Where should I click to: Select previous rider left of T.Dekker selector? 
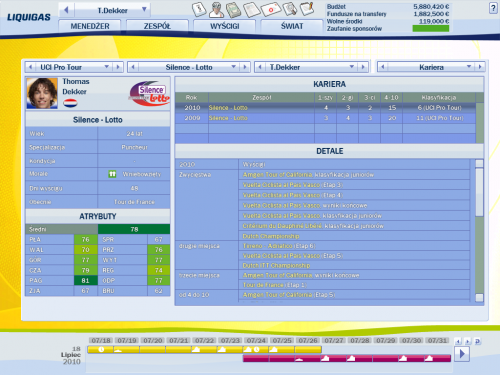click(x=260, y=67)
